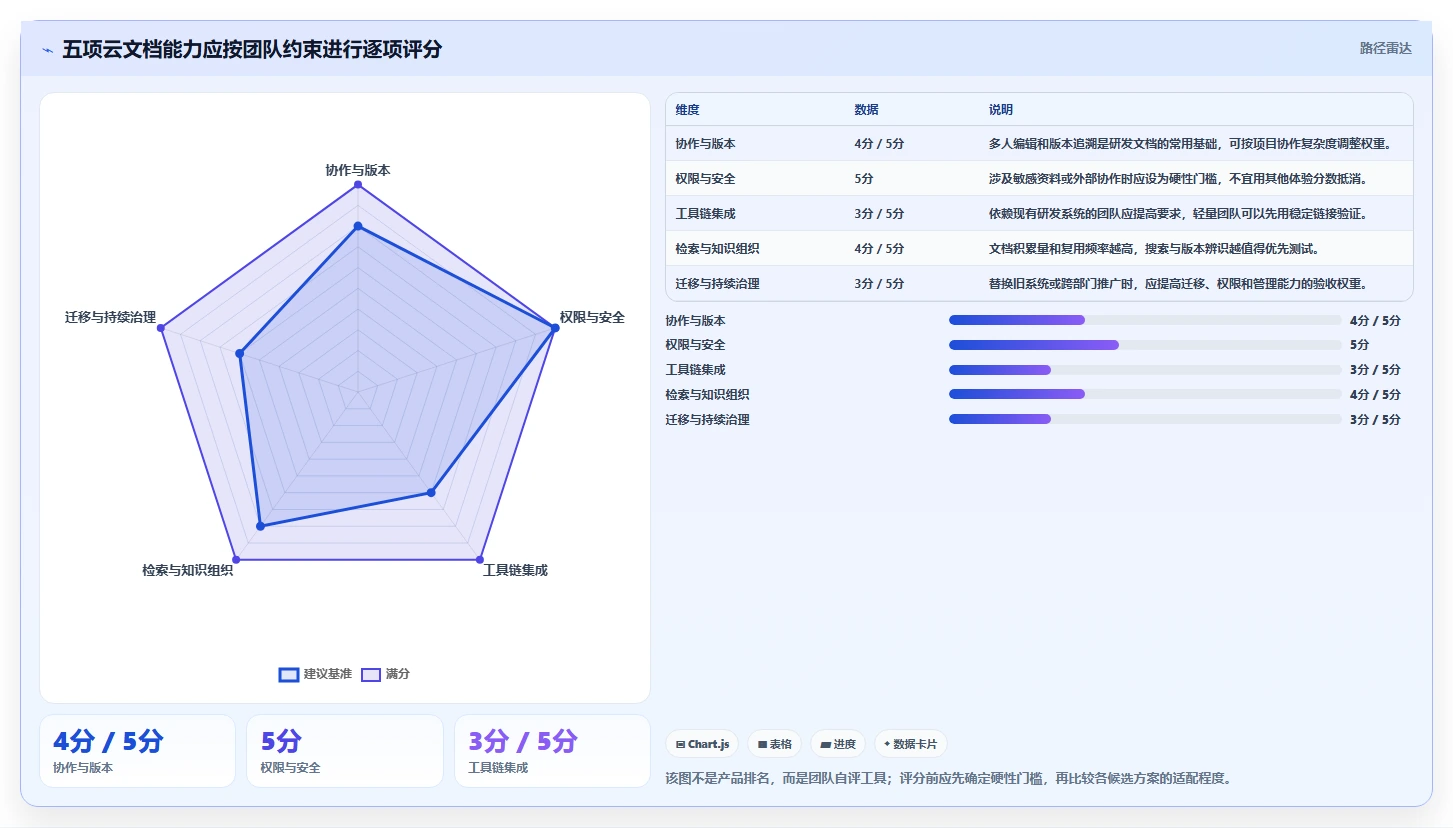This screenshot has height=828, width=1453.
Task: Click the footer note starting 该图不是产品排名
Action: coord(948,778)
